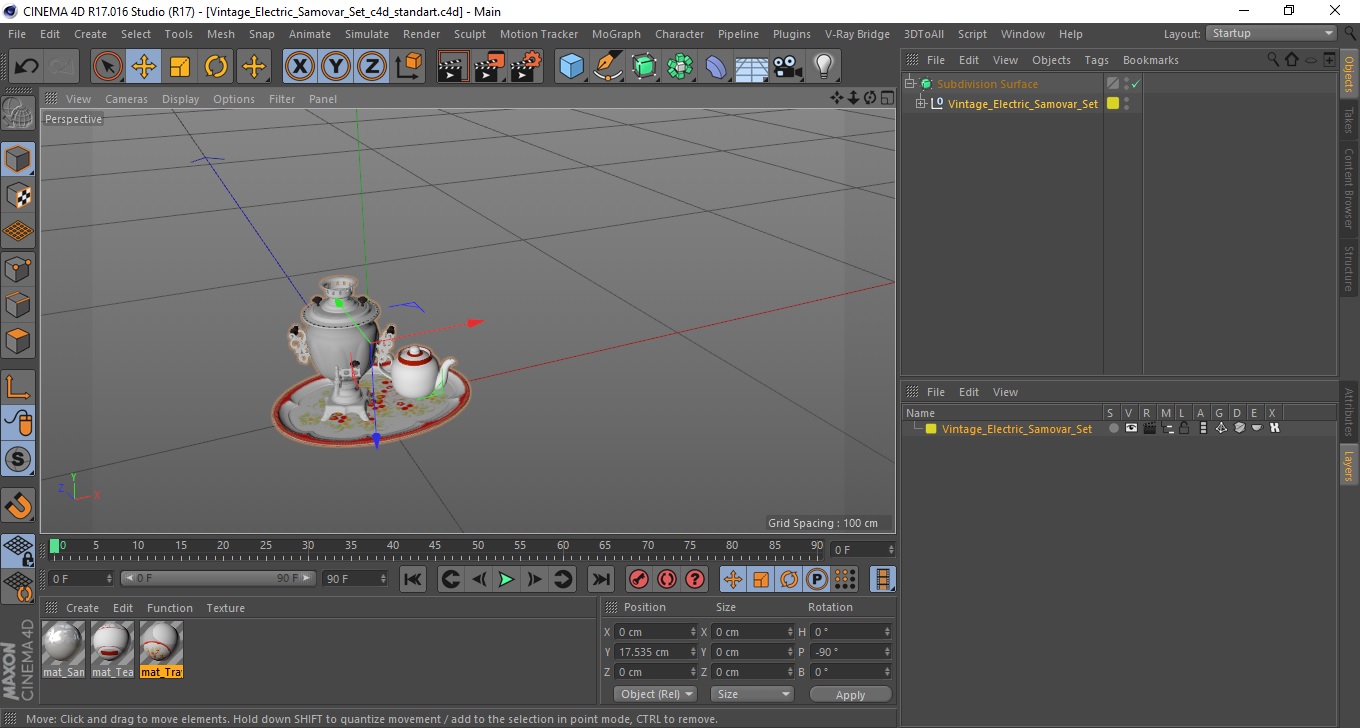Viewport: 1360px width, 728px height.
Task: Open the Mesh menu
Action: (220, 34)
